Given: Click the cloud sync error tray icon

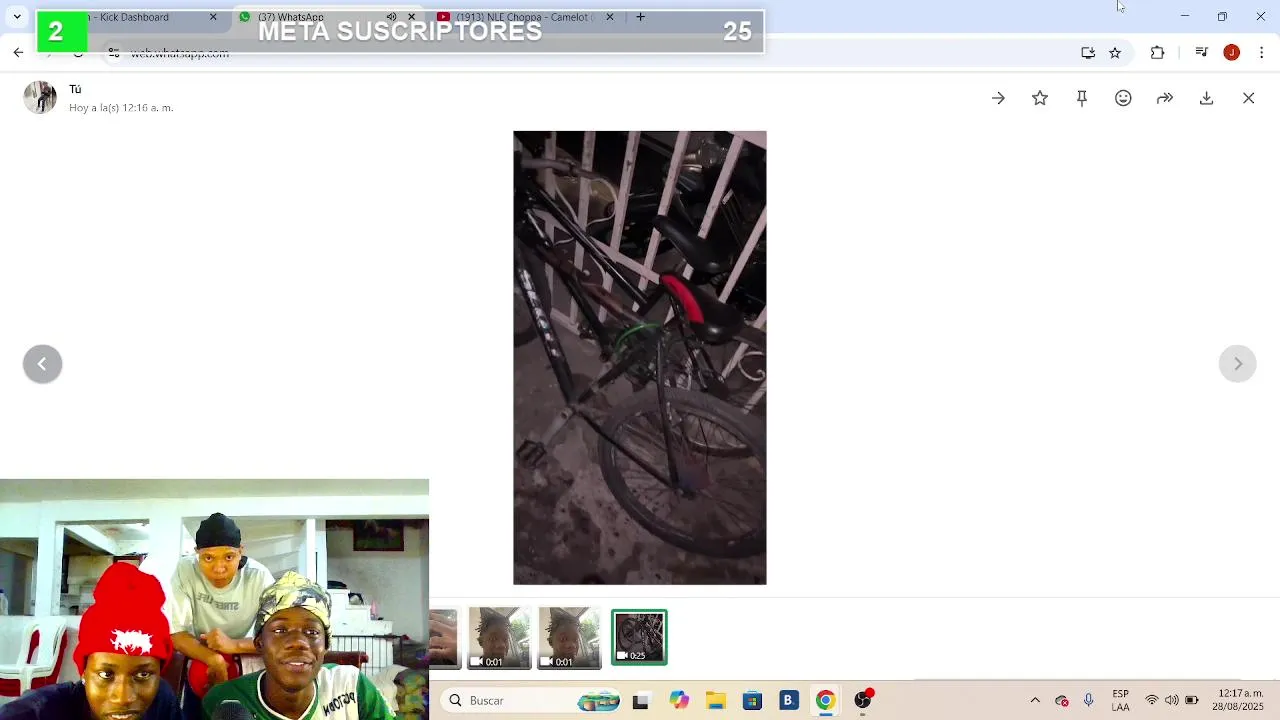Looking at the screenshot, I should (x=1062, y=701).
